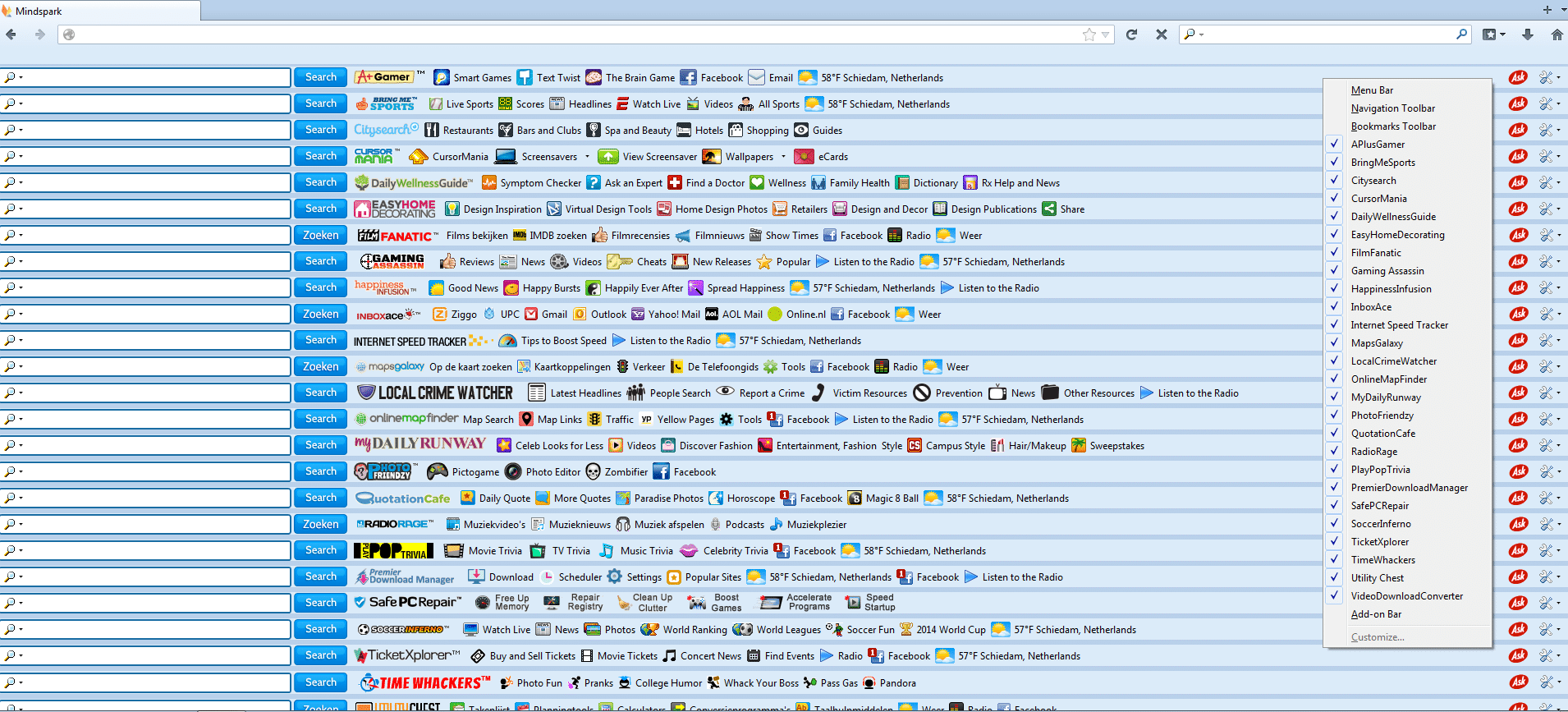
Task: Click Zoeken button on the FilmFanatic toolbar
Action: pyautogui.click(x=320, y=235)
